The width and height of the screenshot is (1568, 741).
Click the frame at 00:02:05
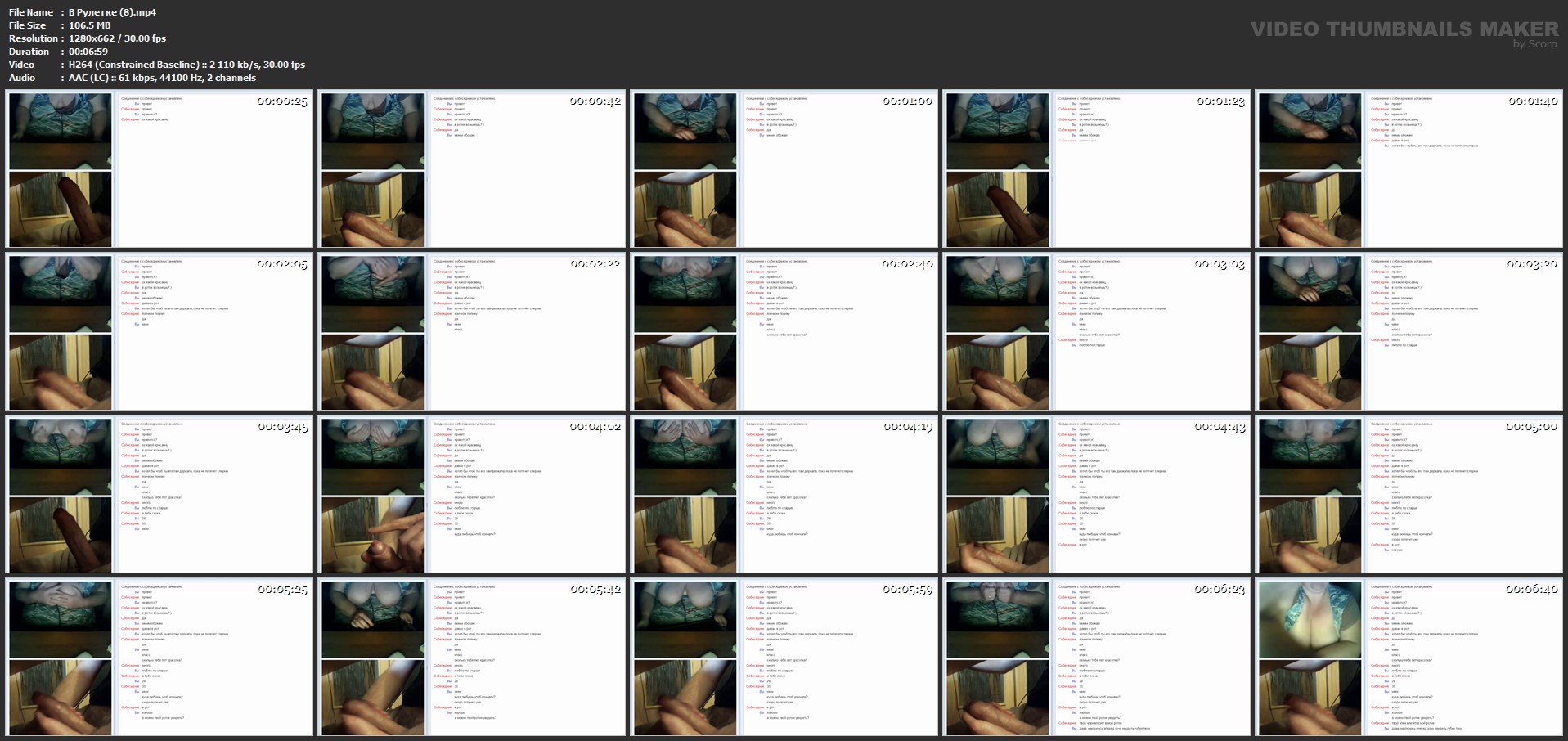(159, 332)
